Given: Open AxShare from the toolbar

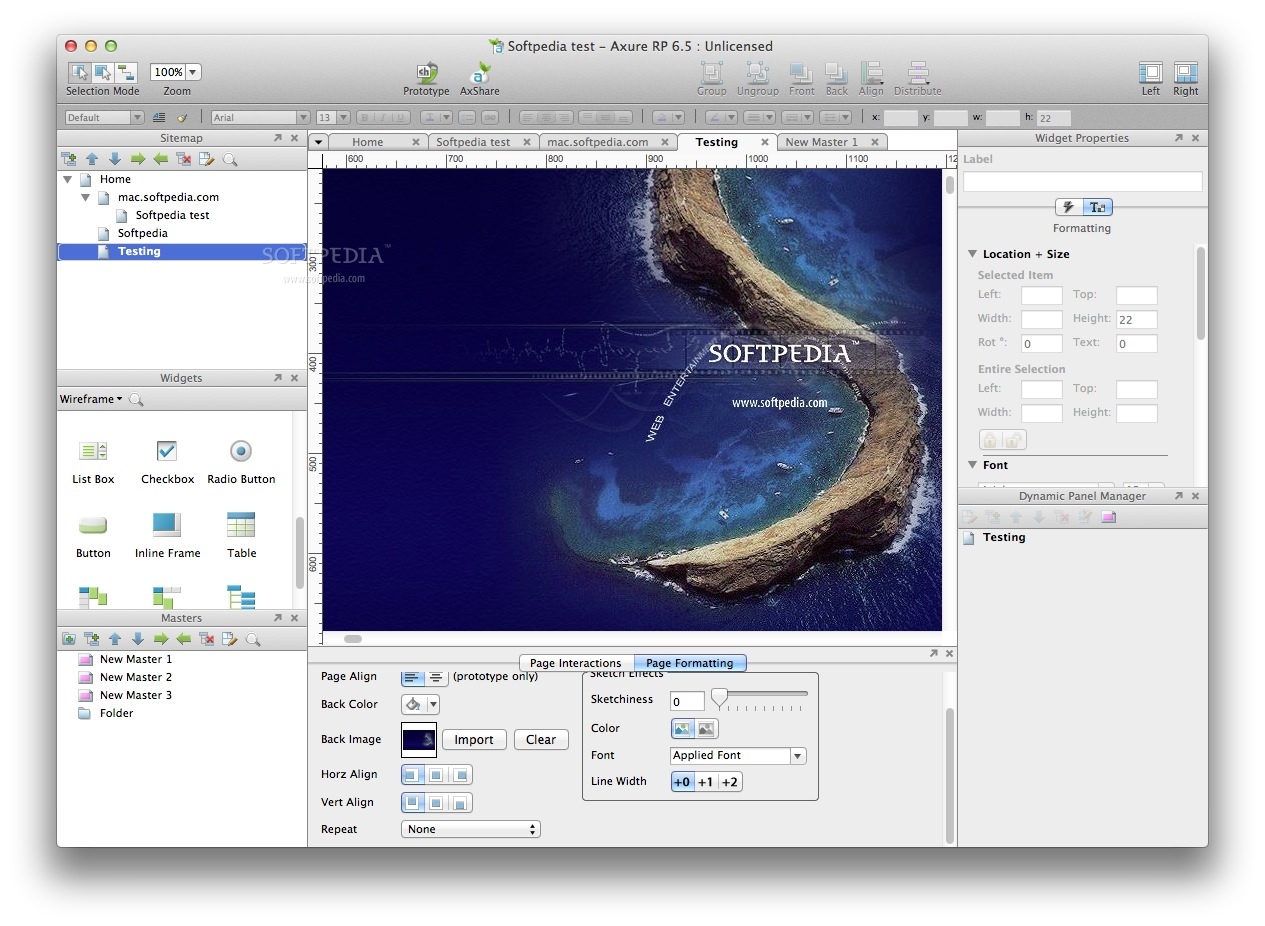Looking at the screenshot, I should point(479,79).
